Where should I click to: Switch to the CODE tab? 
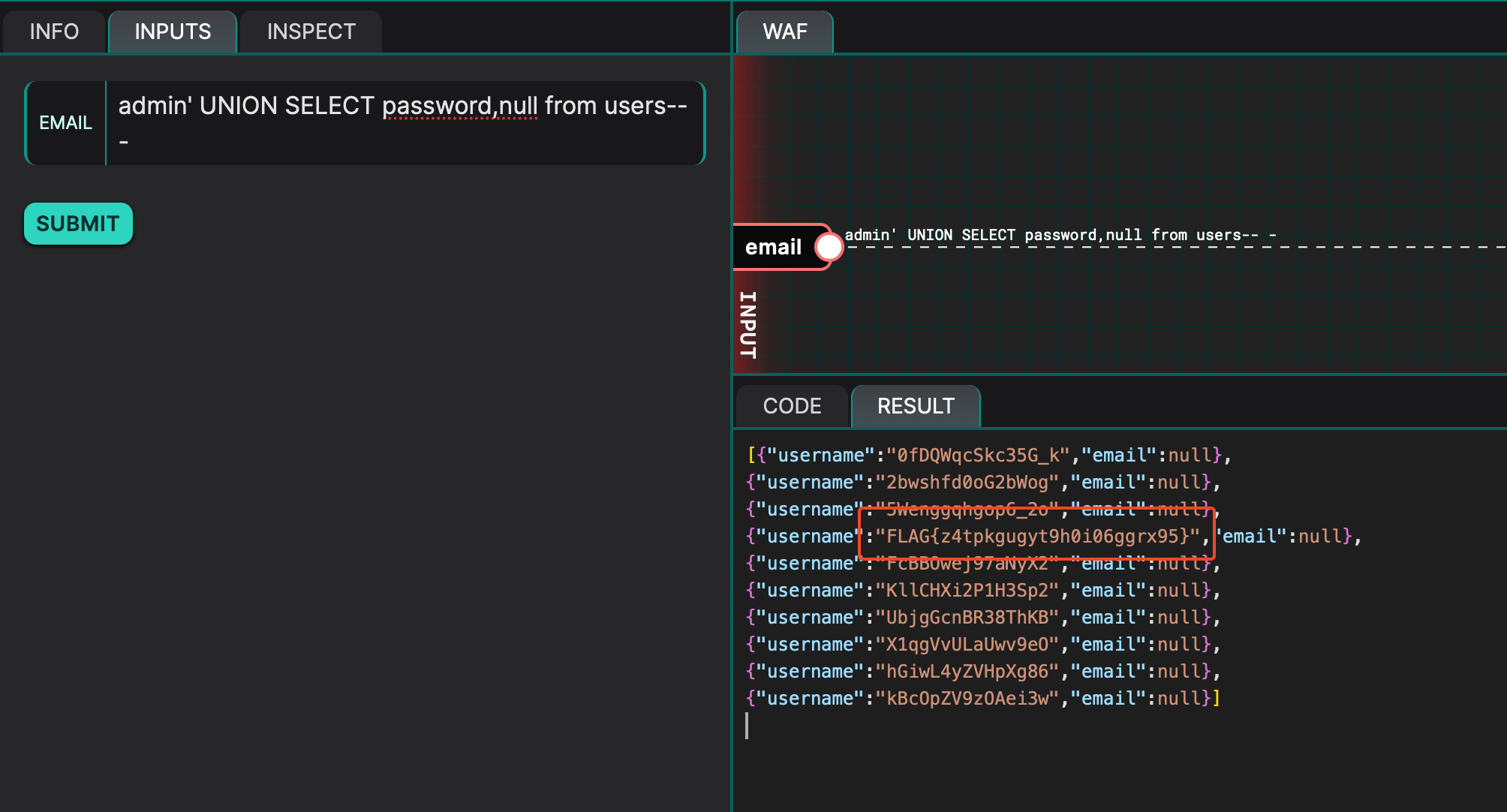792,406
